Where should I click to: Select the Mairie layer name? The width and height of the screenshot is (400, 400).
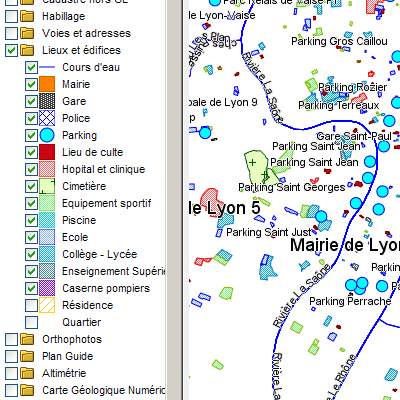click(76, 84)
